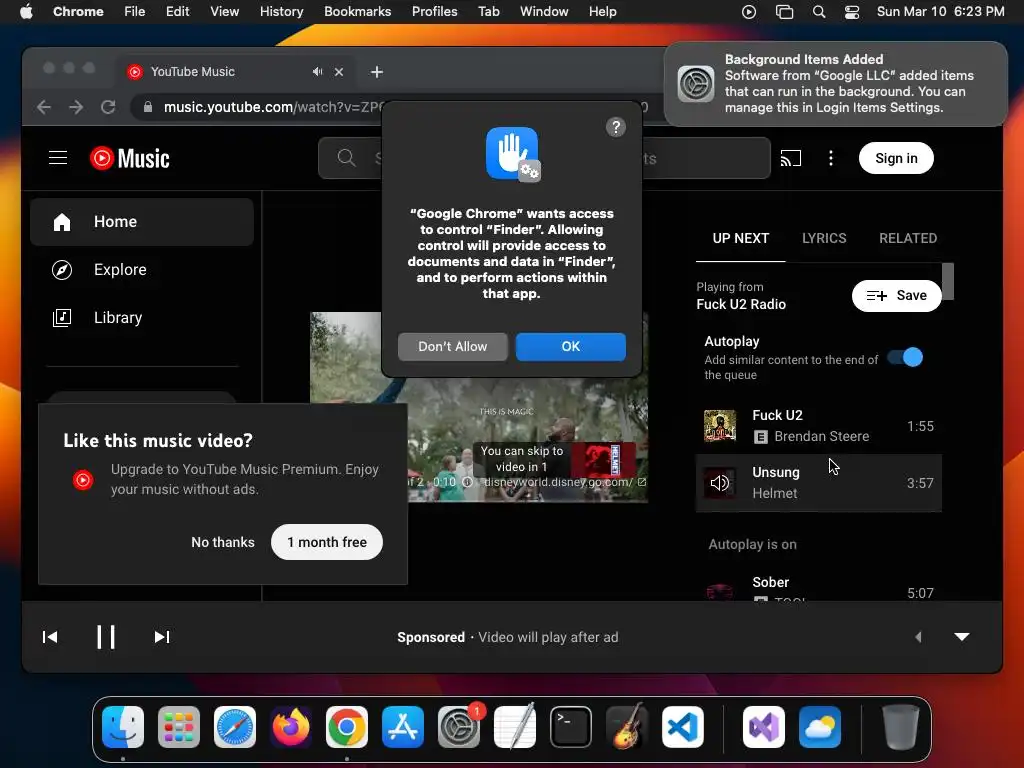The width and height of the screenshot is (1024, 768).
Task: Click the address bar URL
Action: click(272, 106)
